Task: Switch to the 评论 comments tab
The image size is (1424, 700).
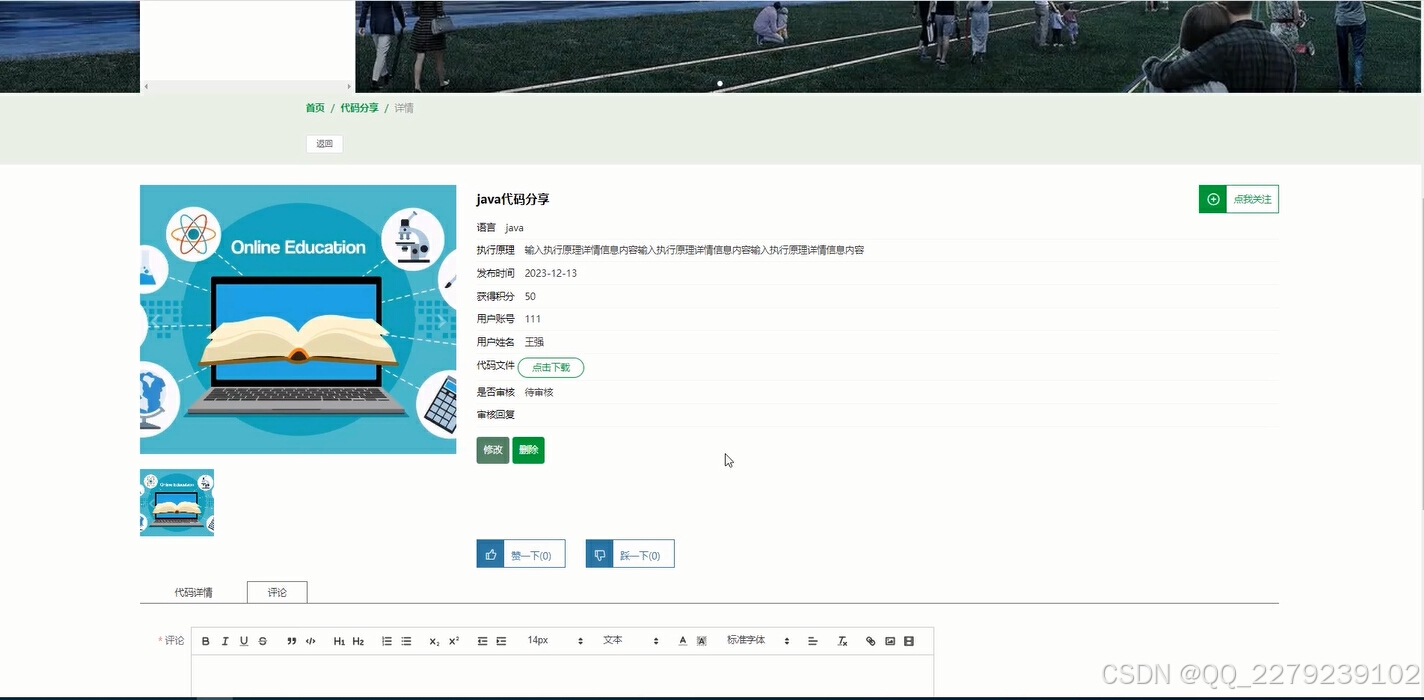Action: point(276,592)
